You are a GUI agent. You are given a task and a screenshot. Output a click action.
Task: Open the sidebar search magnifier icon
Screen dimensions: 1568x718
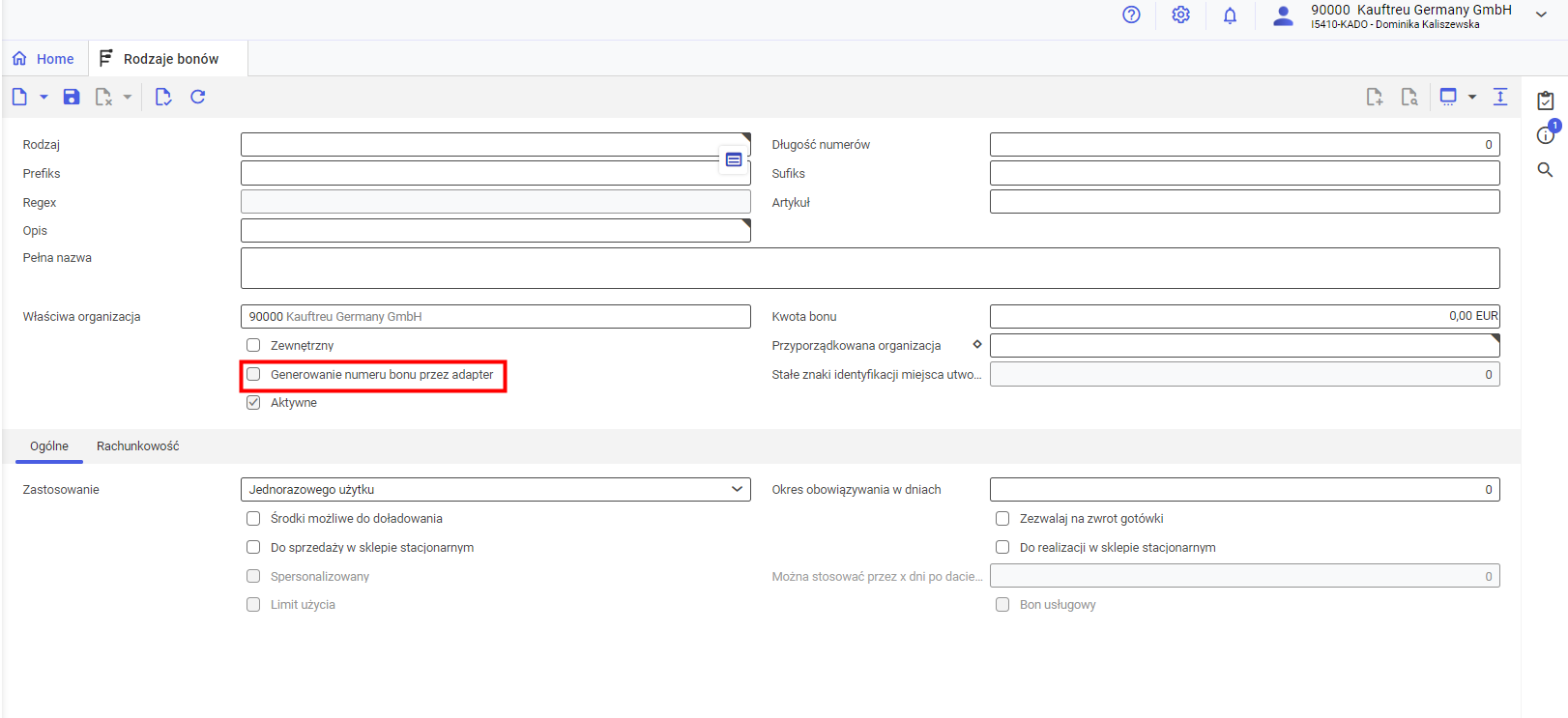(1546, 170)
